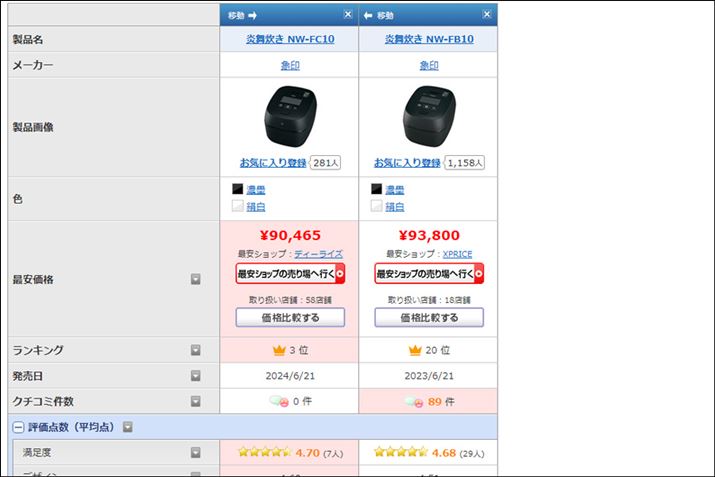
Task: Open the ティーライズ cheapest shop link
Action: click(318, 254)
